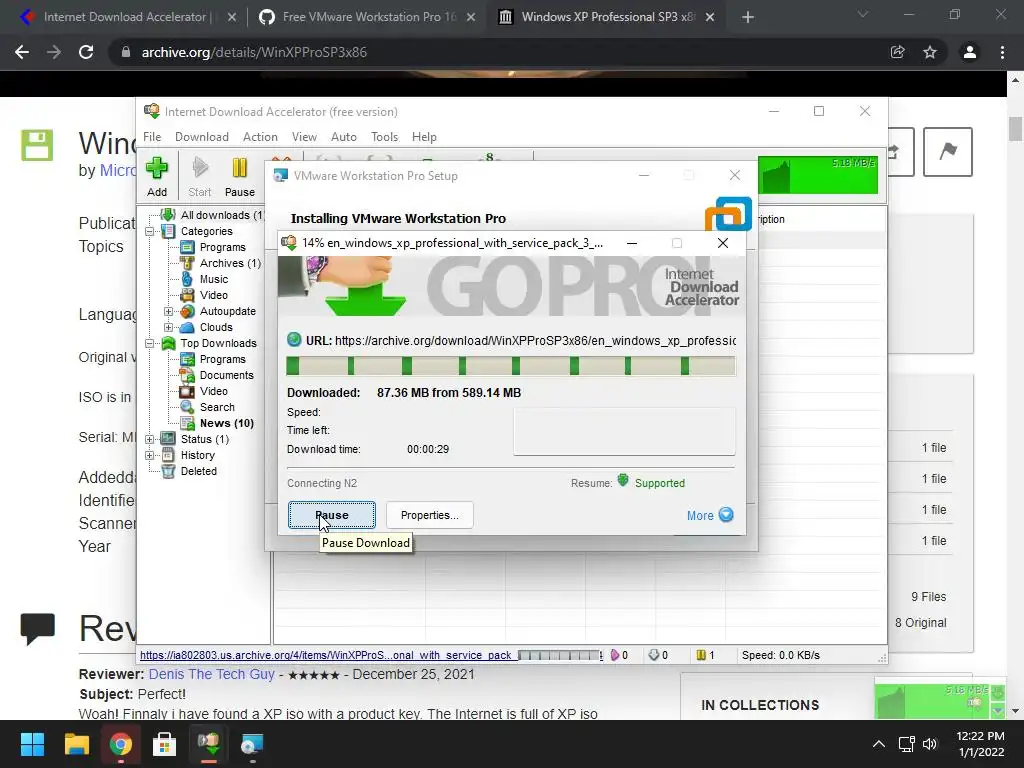Open the Tools menu

[x=385, y=136]
